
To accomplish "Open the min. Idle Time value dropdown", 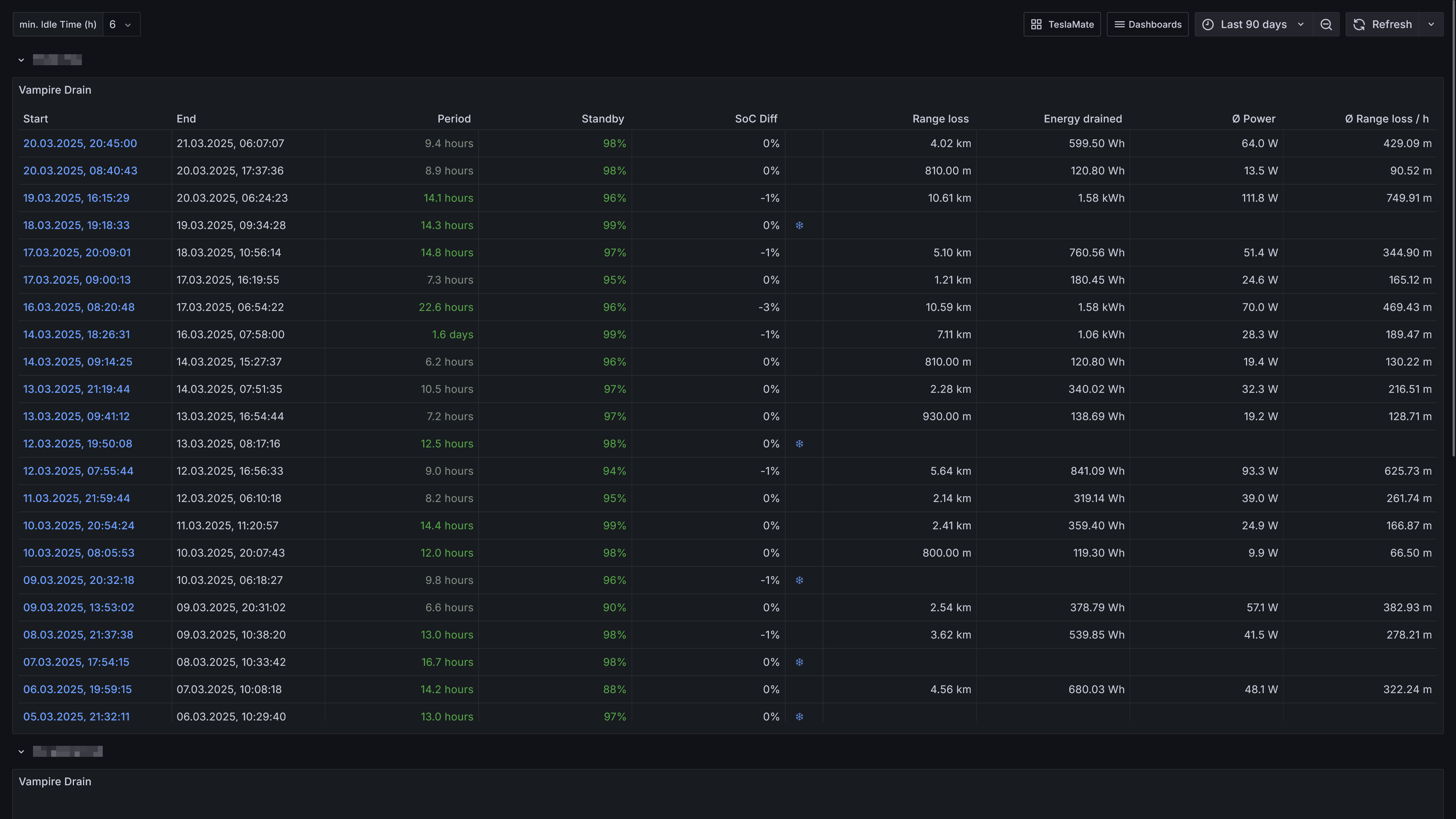I will 121,24.
